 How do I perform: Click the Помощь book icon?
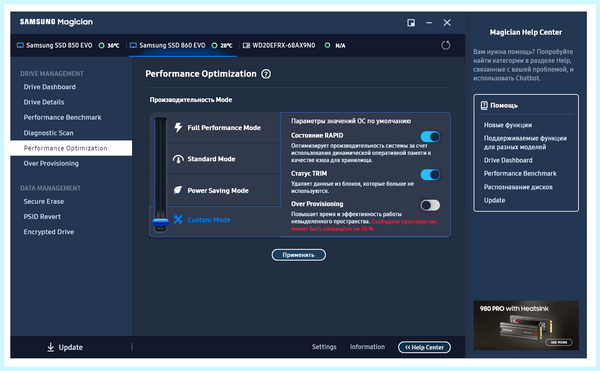pos(484,106)
